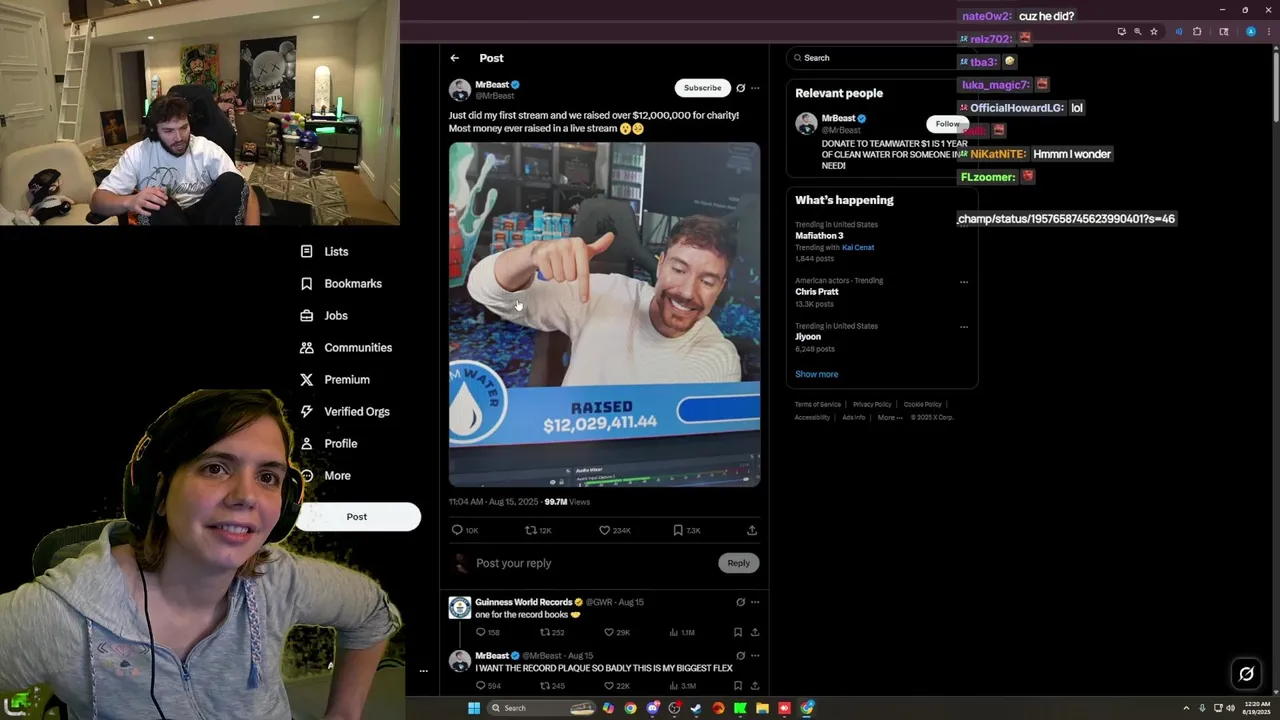Open Communities in the sidebar

point(347,348)
